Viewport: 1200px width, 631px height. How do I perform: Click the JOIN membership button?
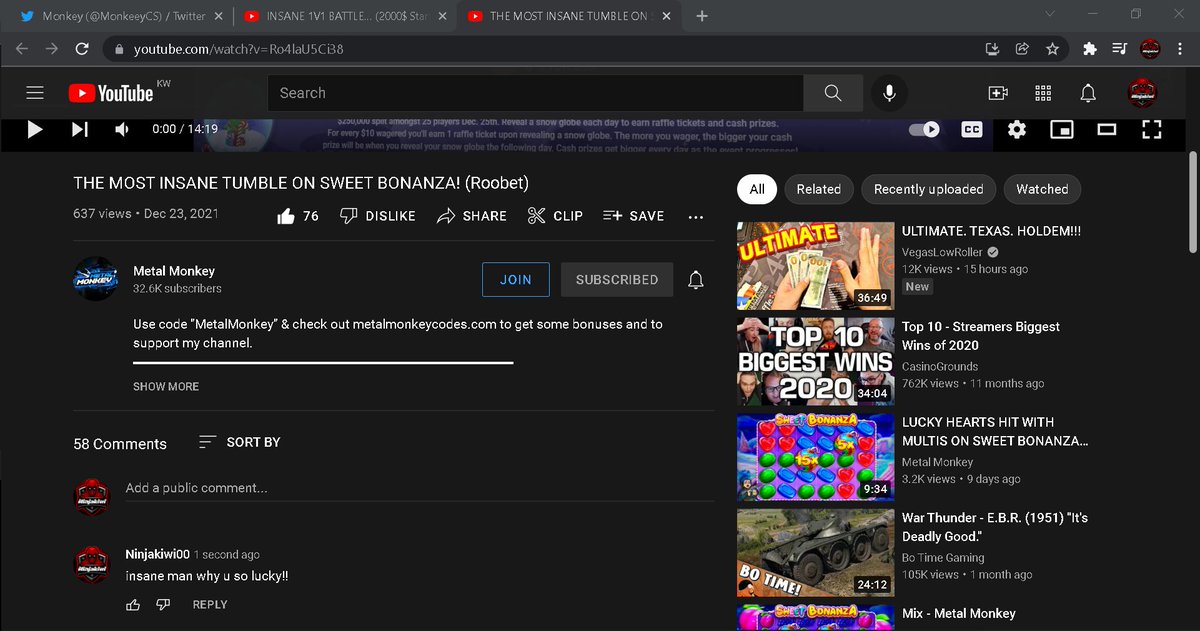(x=516, y=280)
